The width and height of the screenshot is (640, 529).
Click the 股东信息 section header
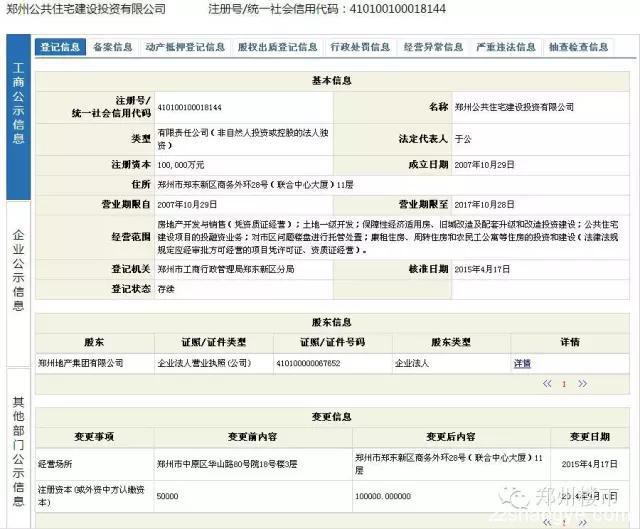332,322
